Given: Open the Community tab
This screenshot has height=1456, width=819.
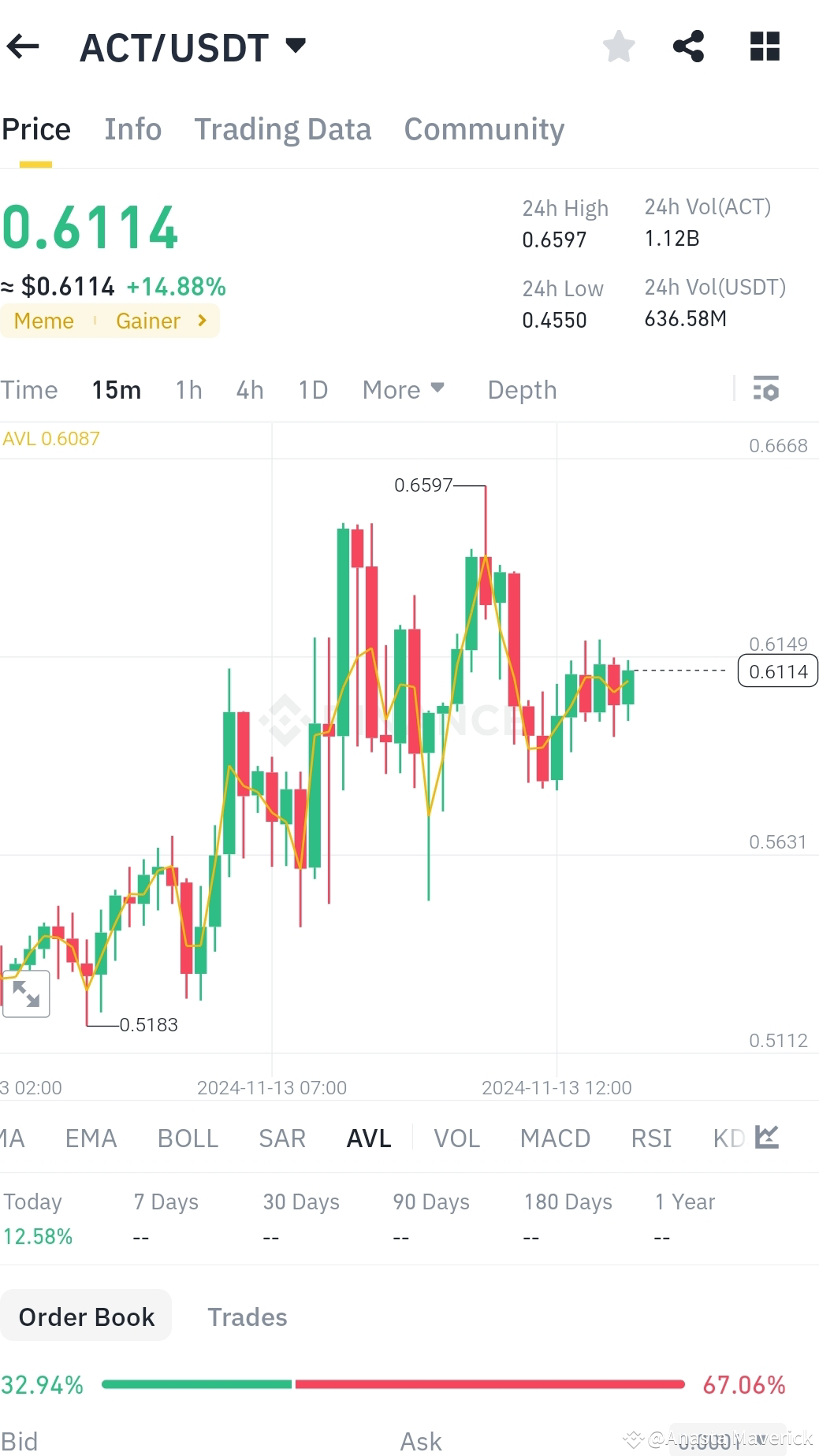Looking at the screenshot, I should click(x=483, y=128).
